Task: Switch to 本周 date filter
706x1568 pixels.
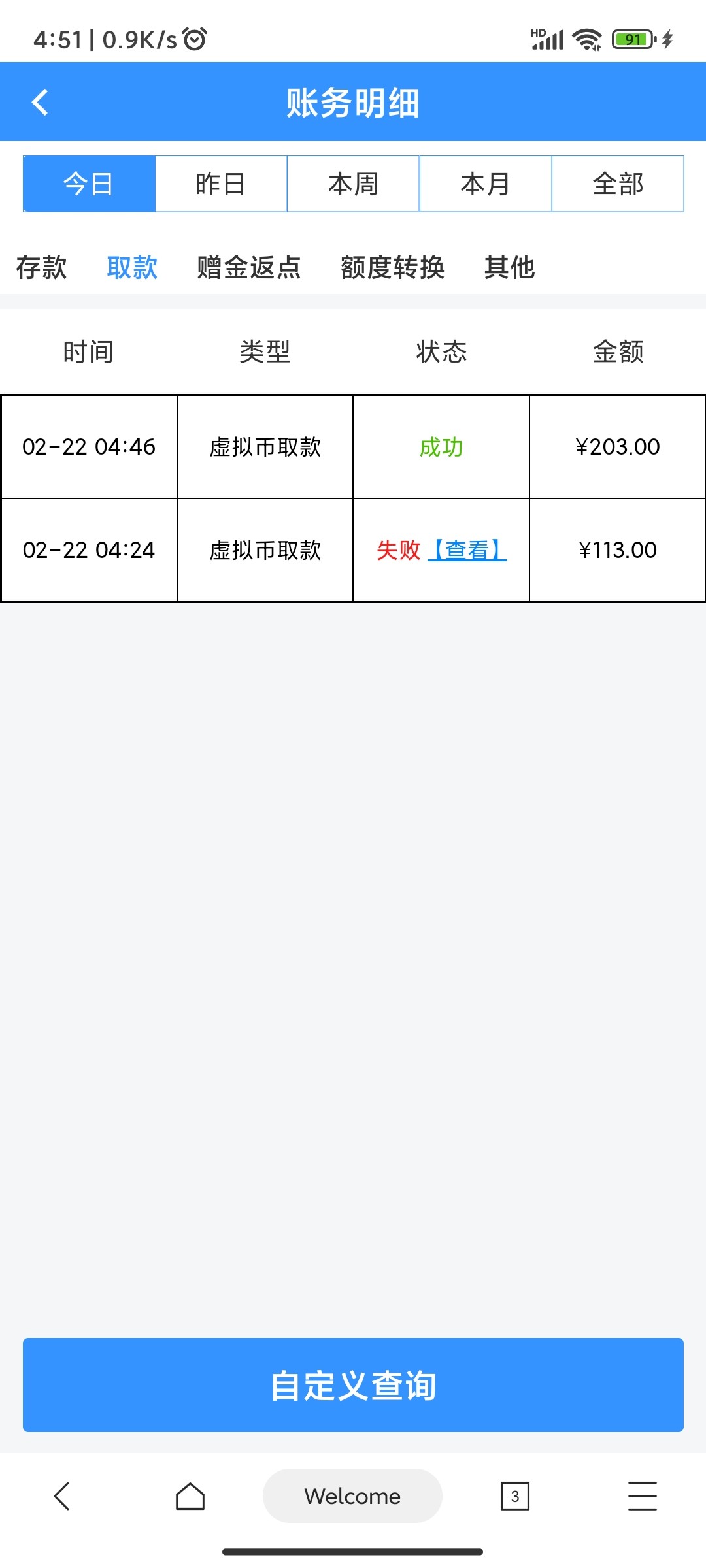Action: tap(353, 184)
